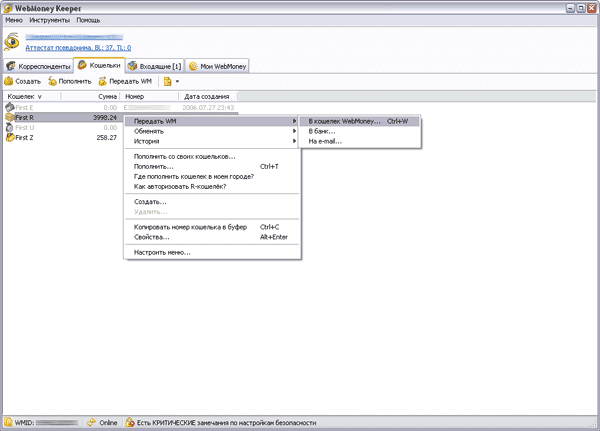Click the Аттестат псевдонима link

78,48
